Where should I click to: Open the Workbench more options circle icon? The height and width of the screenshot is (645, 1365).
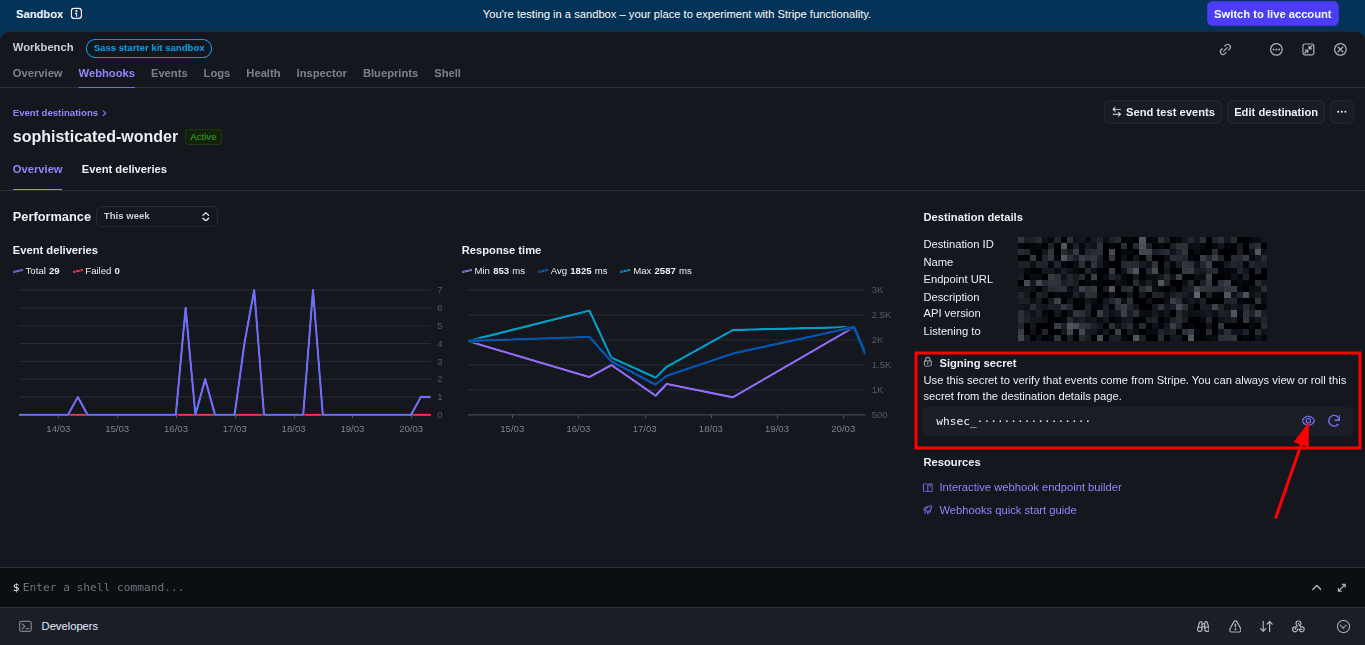(1276, 49)
